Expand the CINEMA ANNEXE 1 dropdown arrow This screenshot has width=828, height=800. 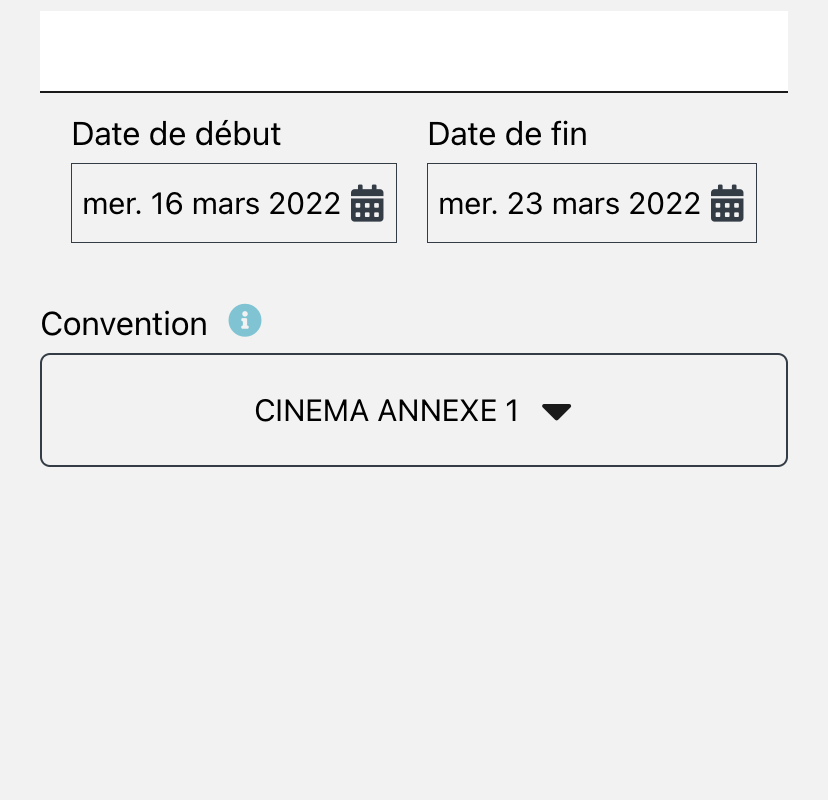point(557,412)
